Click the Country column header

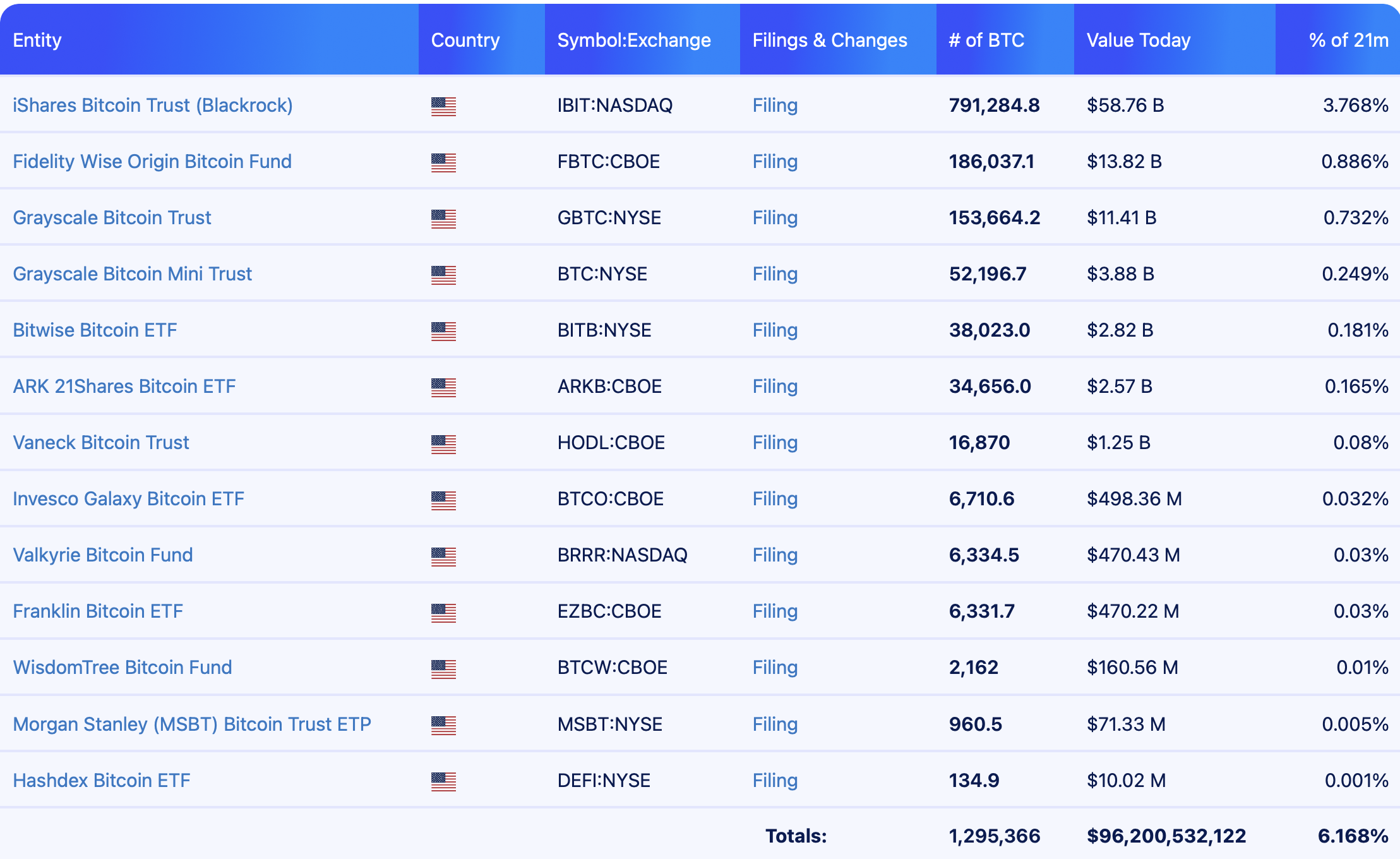465,40
